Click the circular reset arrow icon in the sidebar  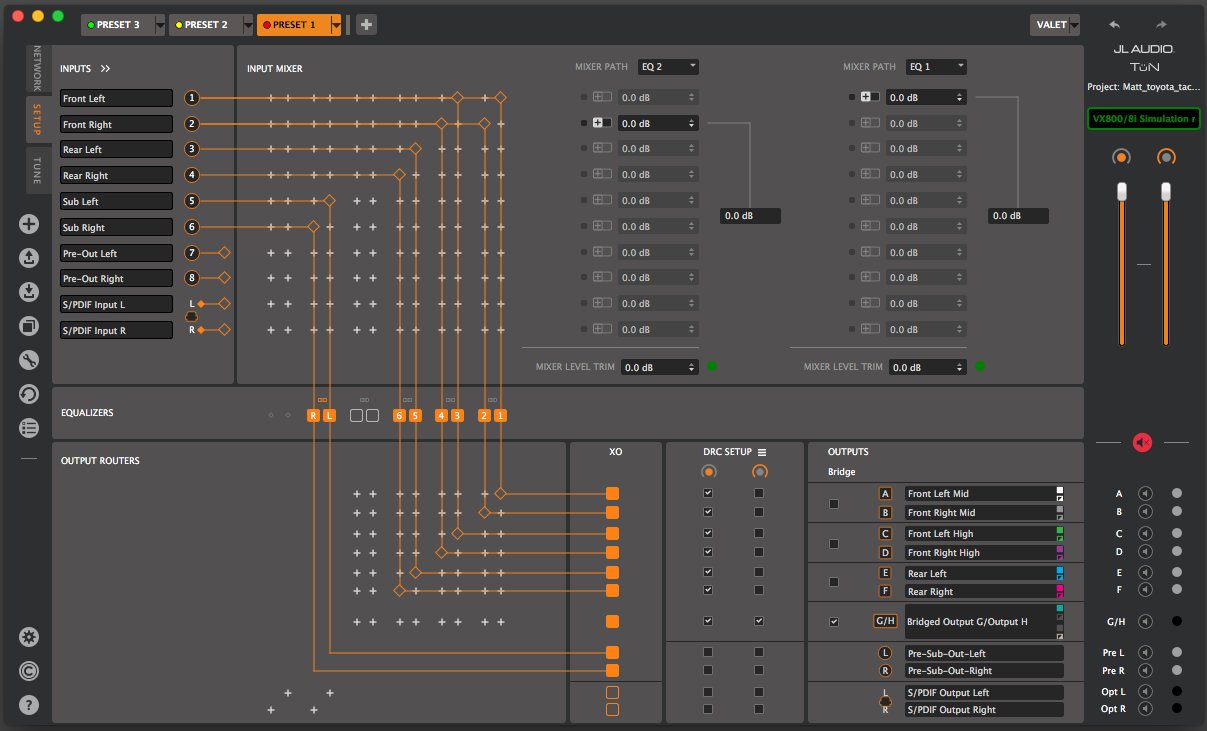coord(29,394)
